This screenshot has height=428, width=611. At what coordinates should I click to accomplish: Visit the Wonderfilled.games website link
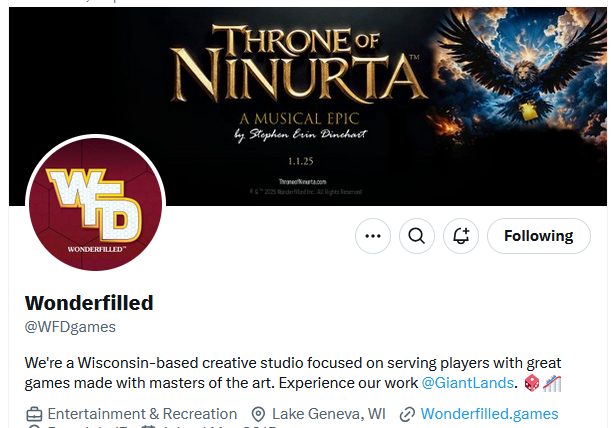[x=489, y=414]
